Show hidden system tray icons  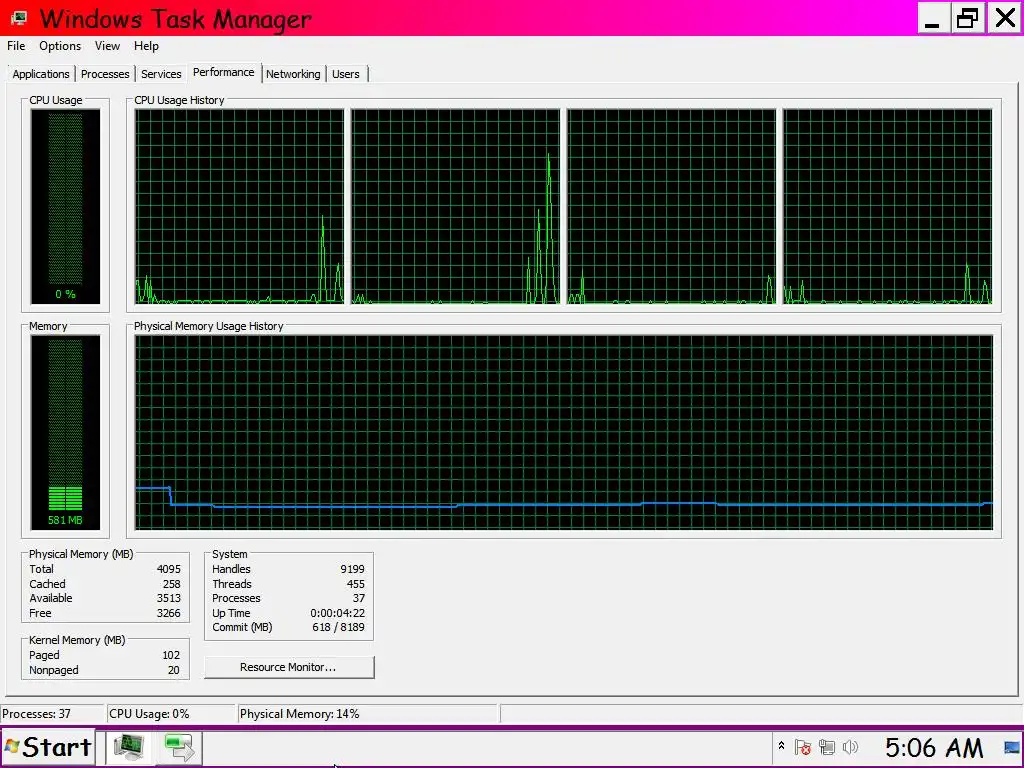[x=781, y=746]
